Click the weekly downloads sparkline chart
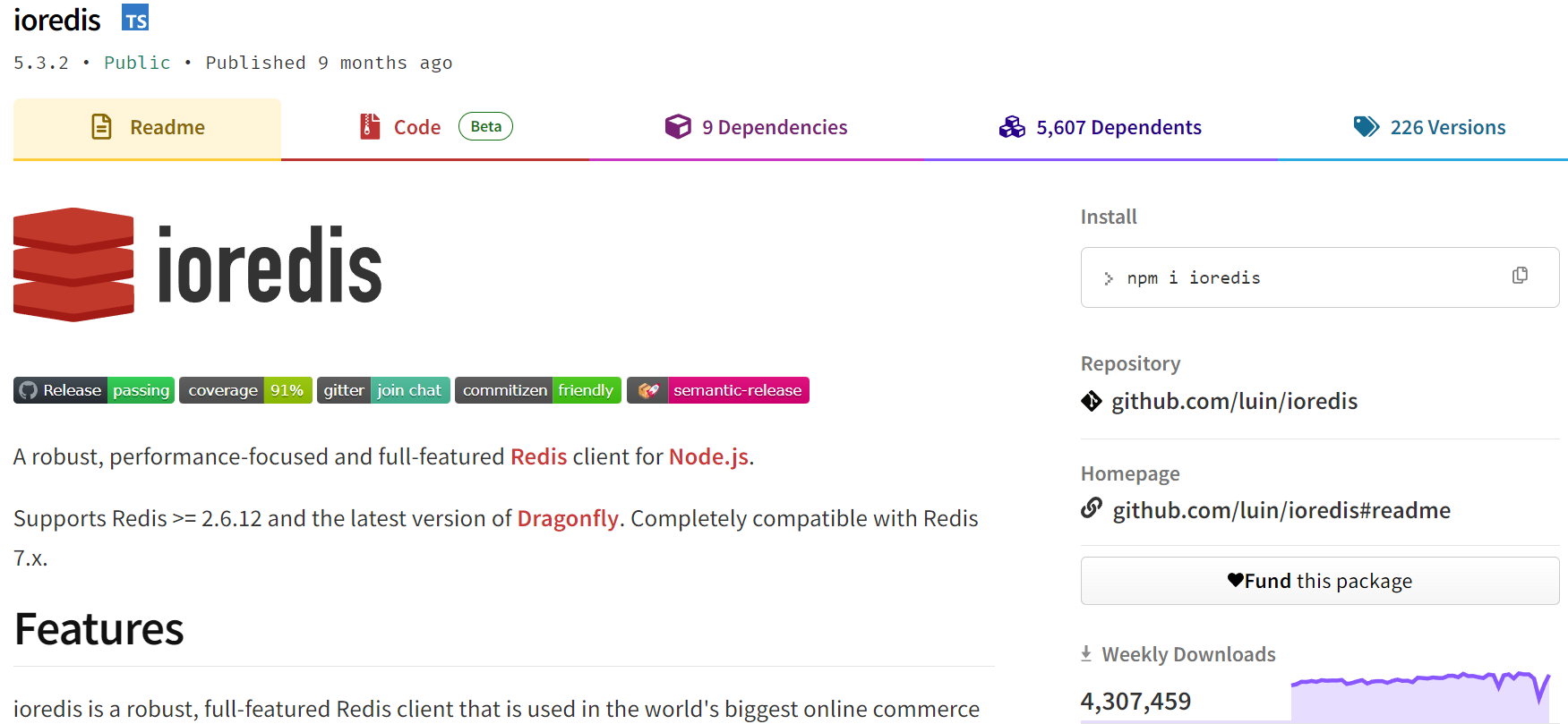 pos(1420,695)
